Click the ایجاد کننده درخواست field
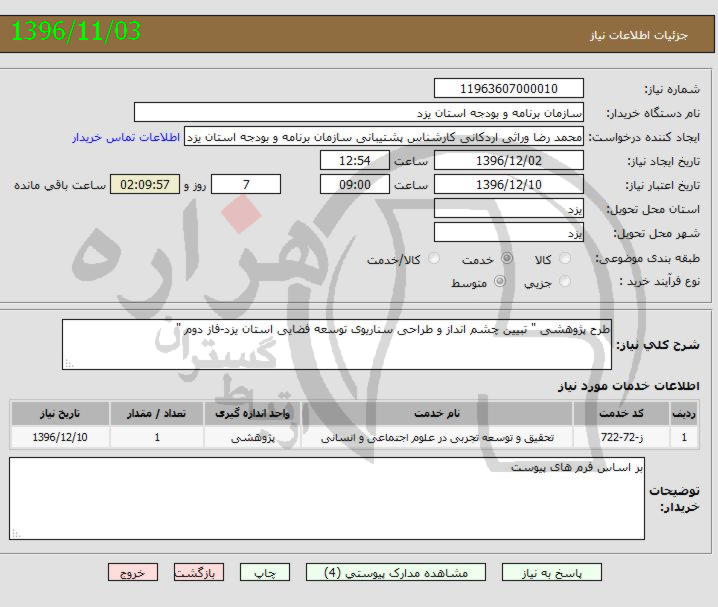Screen dimensions: 718x607 tap(384, 137)
